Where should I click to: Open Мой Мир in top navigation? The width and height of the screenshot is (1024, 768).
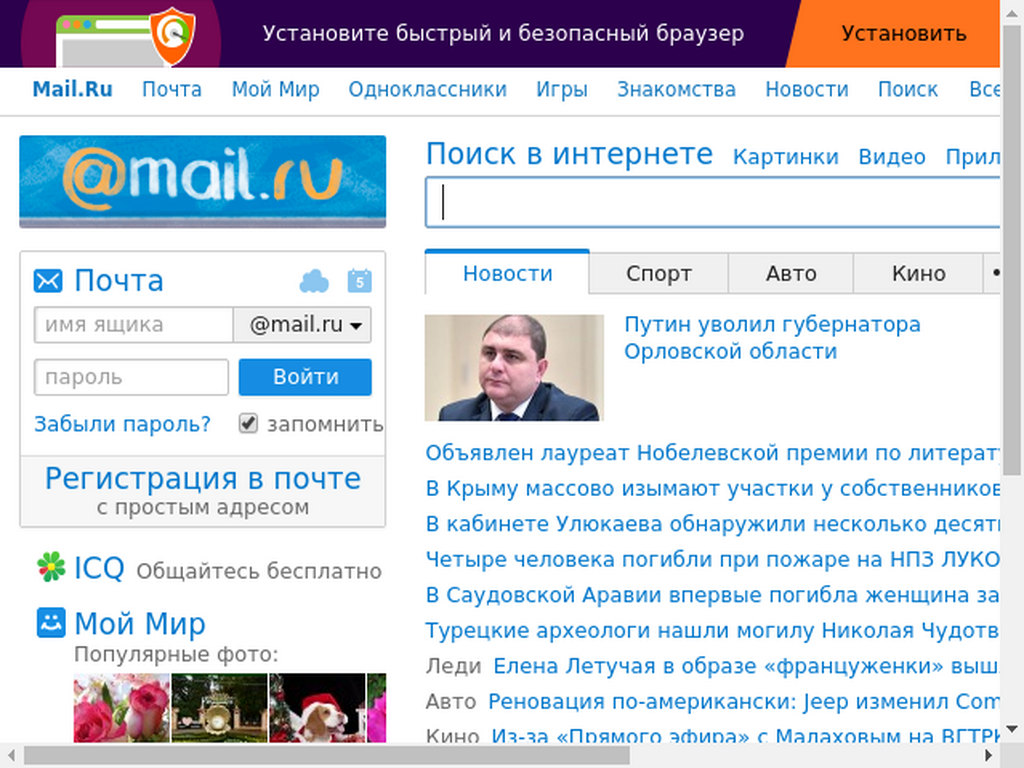coord(276,89)
